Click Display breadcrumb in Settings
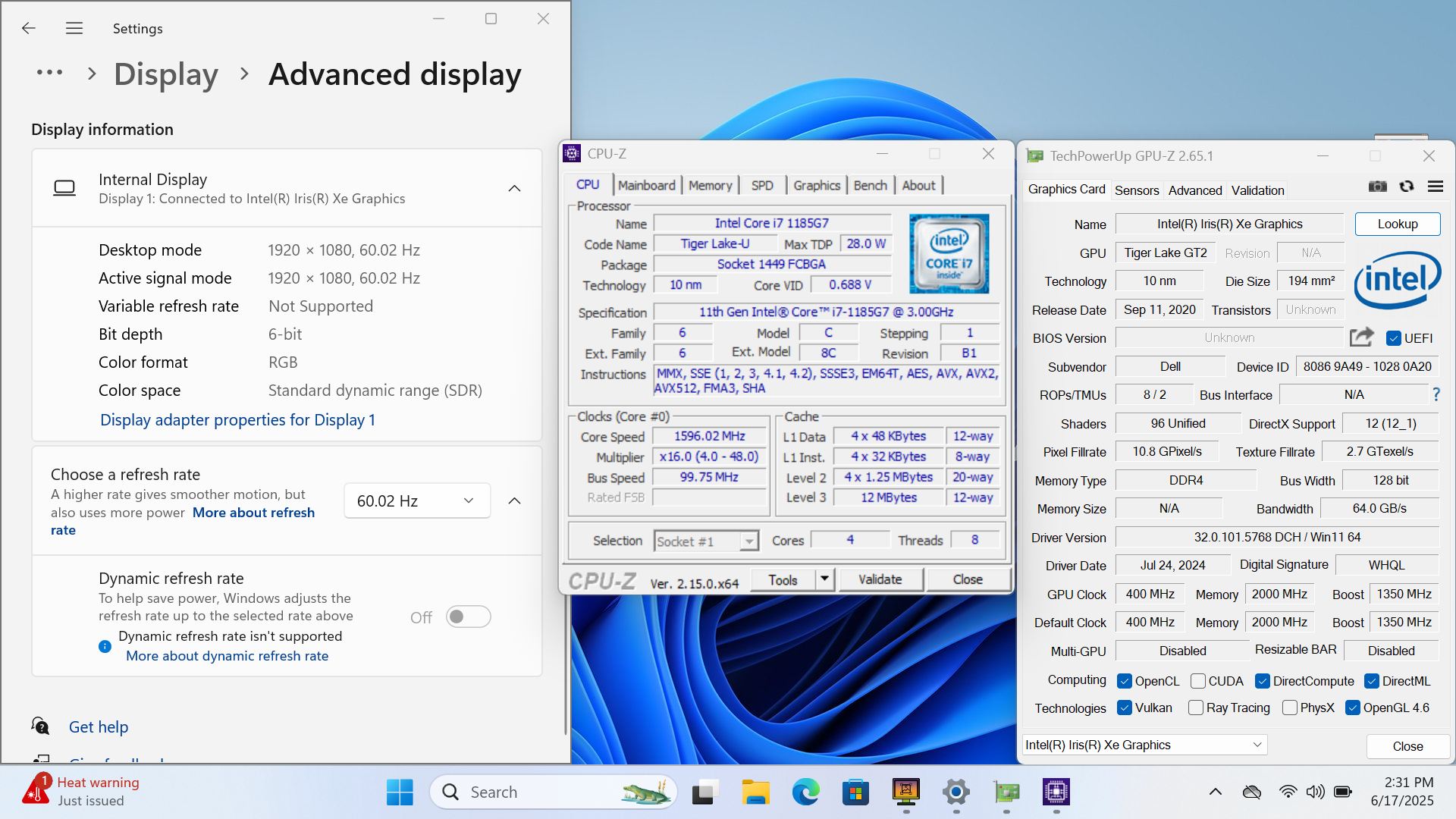 pos(166,74)
